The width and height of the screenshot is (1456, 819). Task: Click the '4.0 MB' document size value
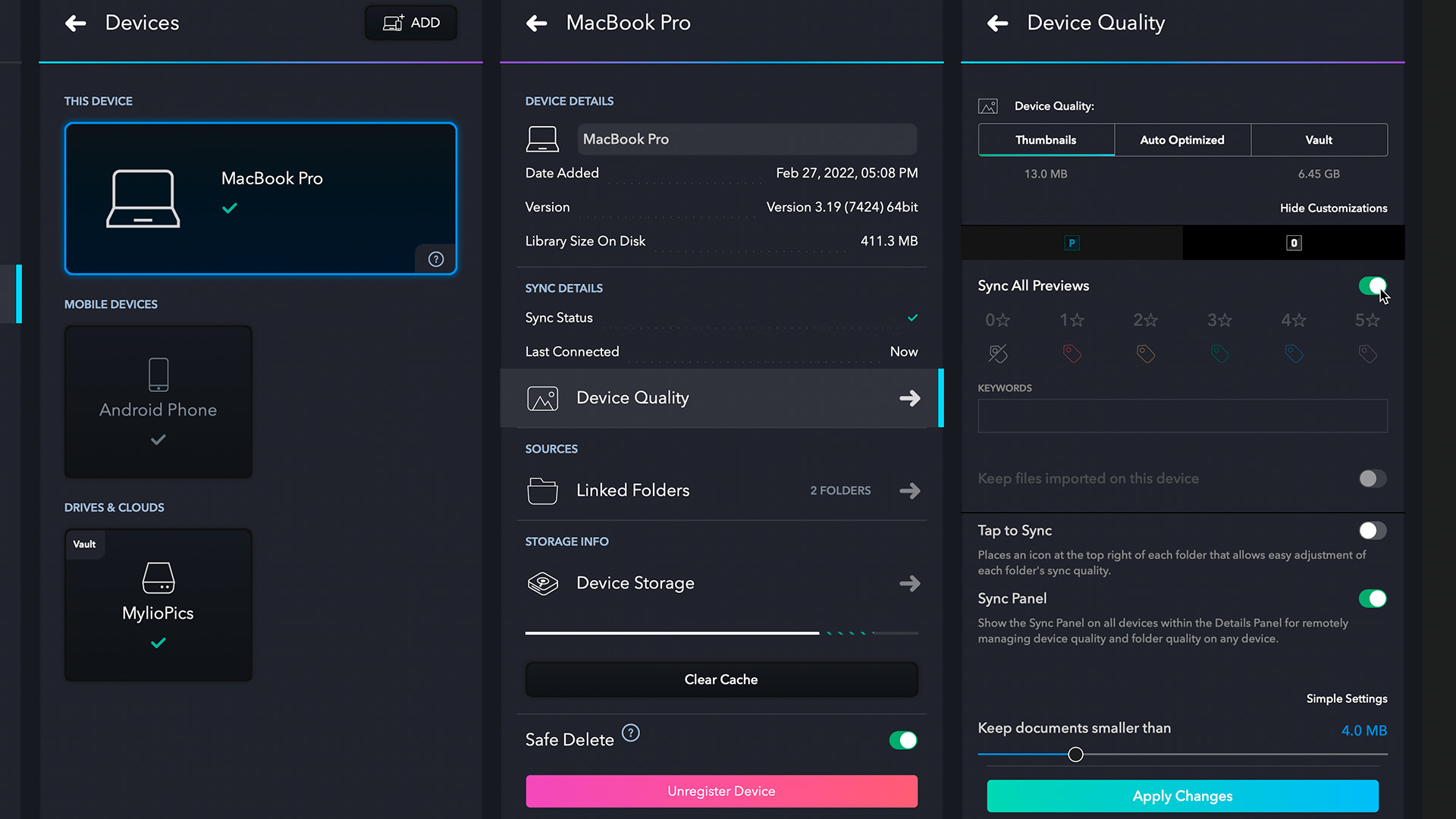pos(1363,730)
